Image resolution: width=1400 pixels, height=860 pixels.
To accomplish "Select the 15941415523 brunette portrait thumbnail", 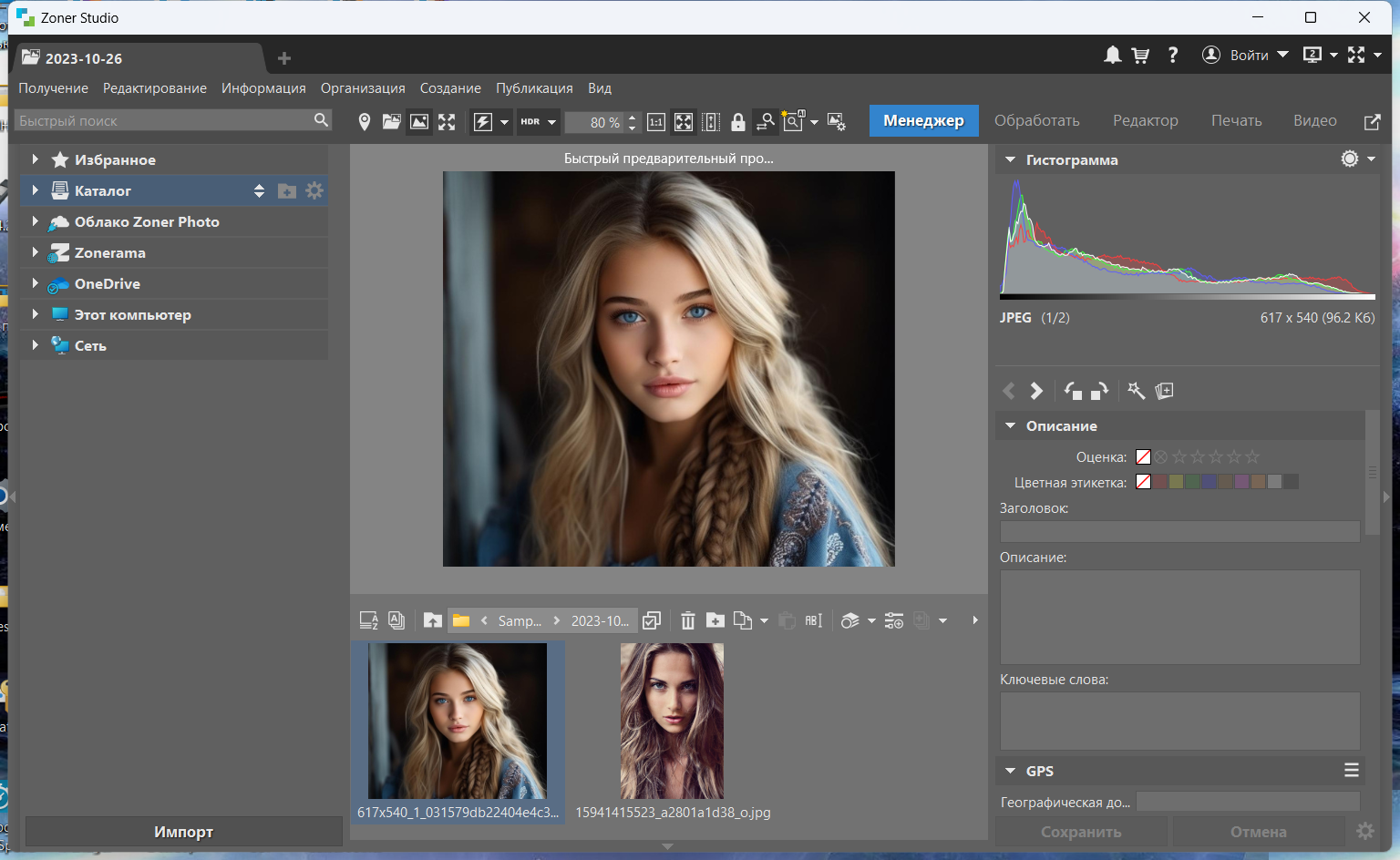I will [x=672, y=722].
